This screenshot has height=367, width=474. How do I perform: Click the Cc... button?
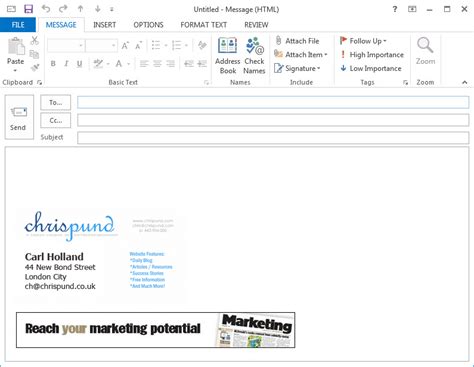[55, 120]
